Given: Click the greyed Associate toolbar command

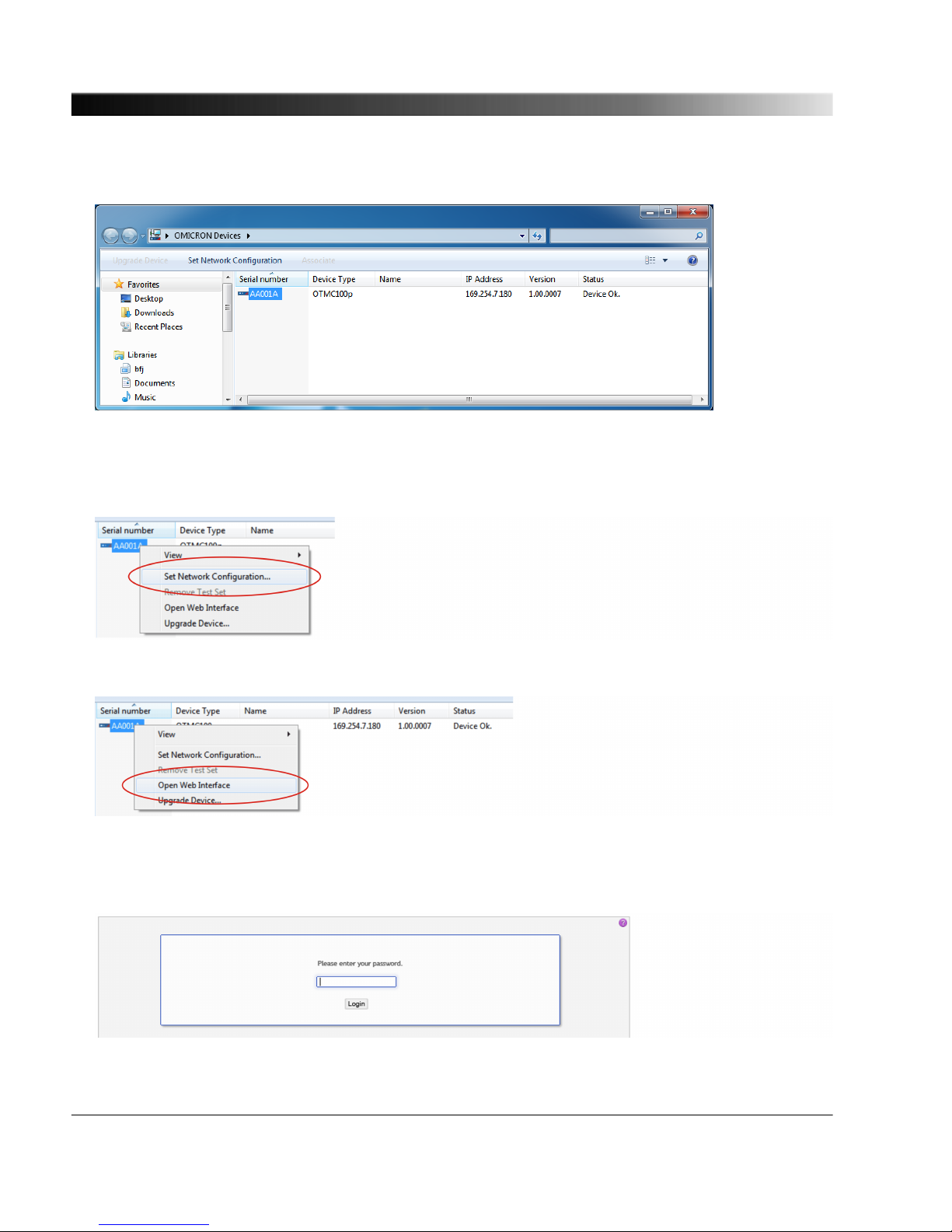Looking at the screenshot, I should 319,260.
